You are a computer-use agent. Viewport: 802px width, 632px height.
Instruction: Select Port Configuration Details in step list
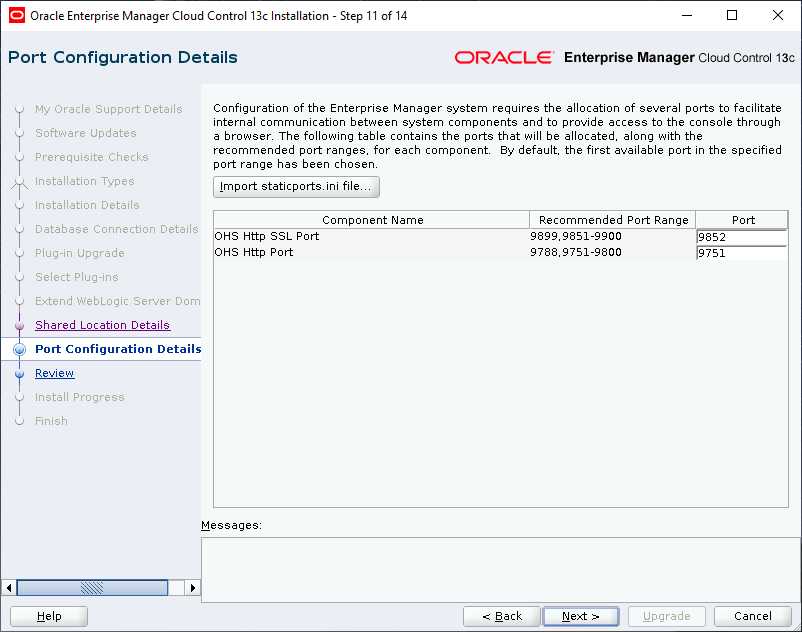coord(118,349)
